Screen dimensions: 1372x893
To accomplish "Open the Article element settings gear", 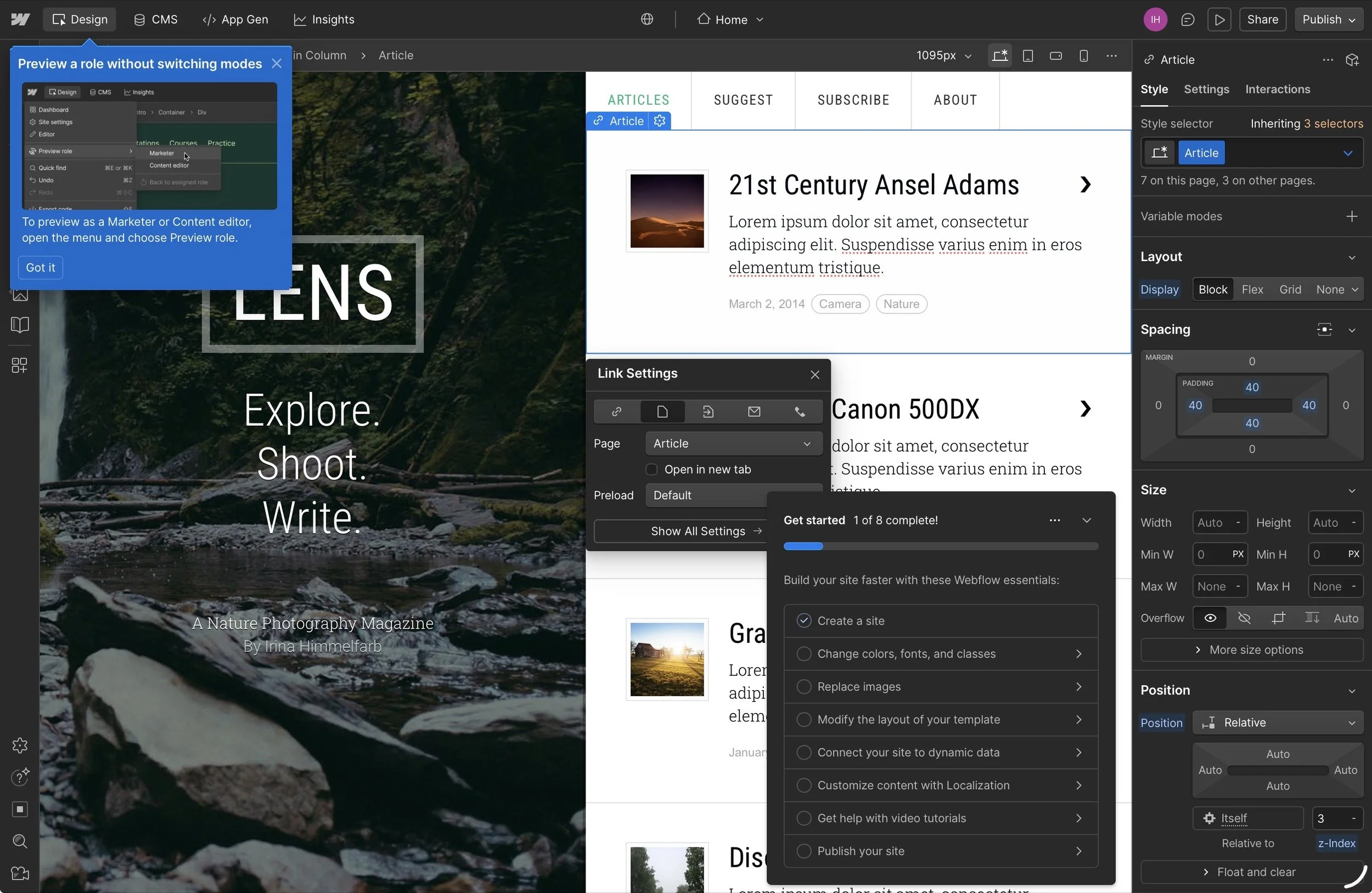I will (660, 121).
